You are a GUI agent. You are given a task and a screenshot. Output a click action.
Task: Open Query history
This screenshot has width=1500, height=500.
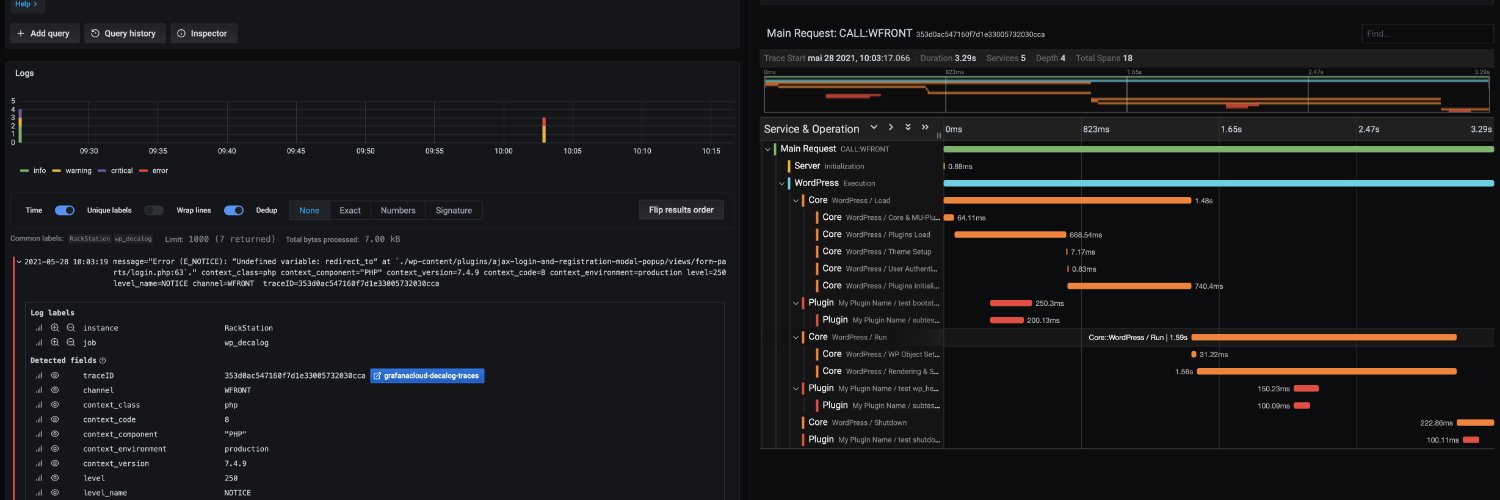[x=125, y=33]
